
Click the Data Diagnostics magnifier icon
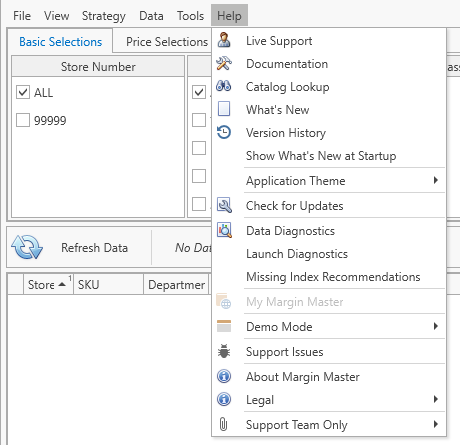pos(224,230)
